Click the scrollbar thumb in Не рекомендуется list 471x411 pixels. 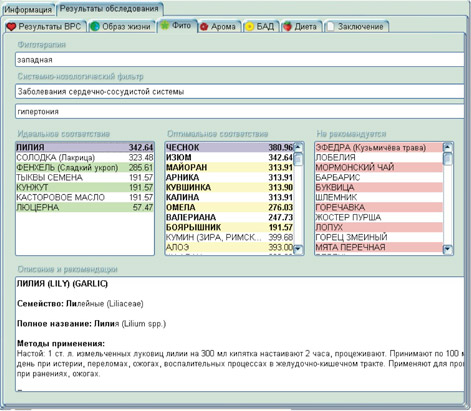pos(448,159)
